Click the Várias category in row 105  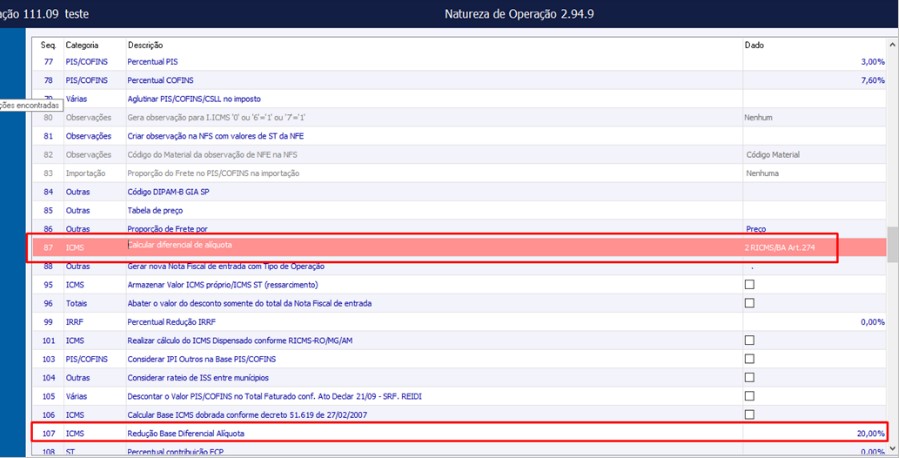(x=76, y=396)
